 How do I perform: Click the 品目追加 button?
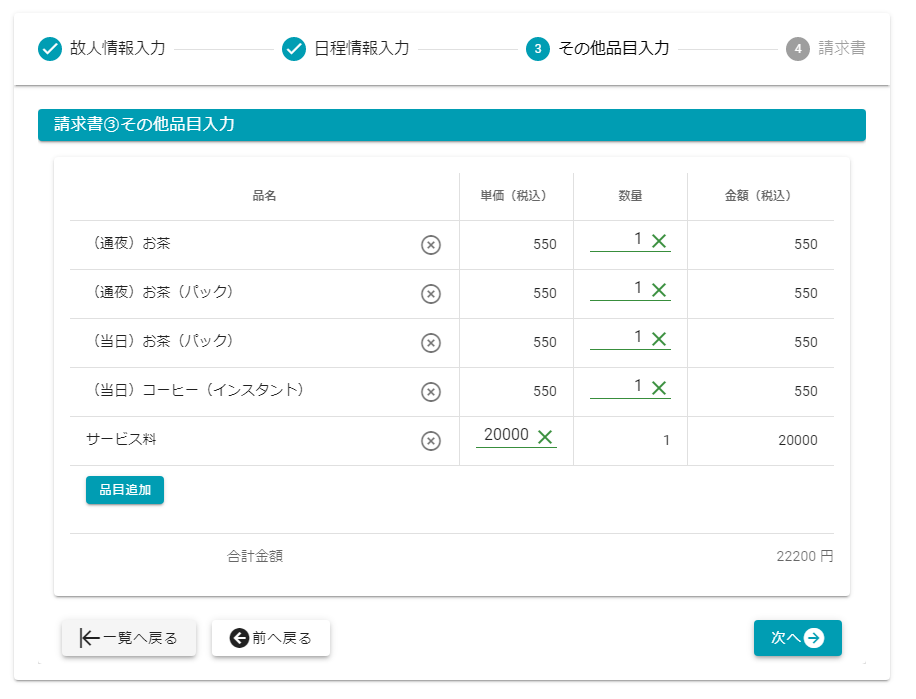[x=125, y=490]
